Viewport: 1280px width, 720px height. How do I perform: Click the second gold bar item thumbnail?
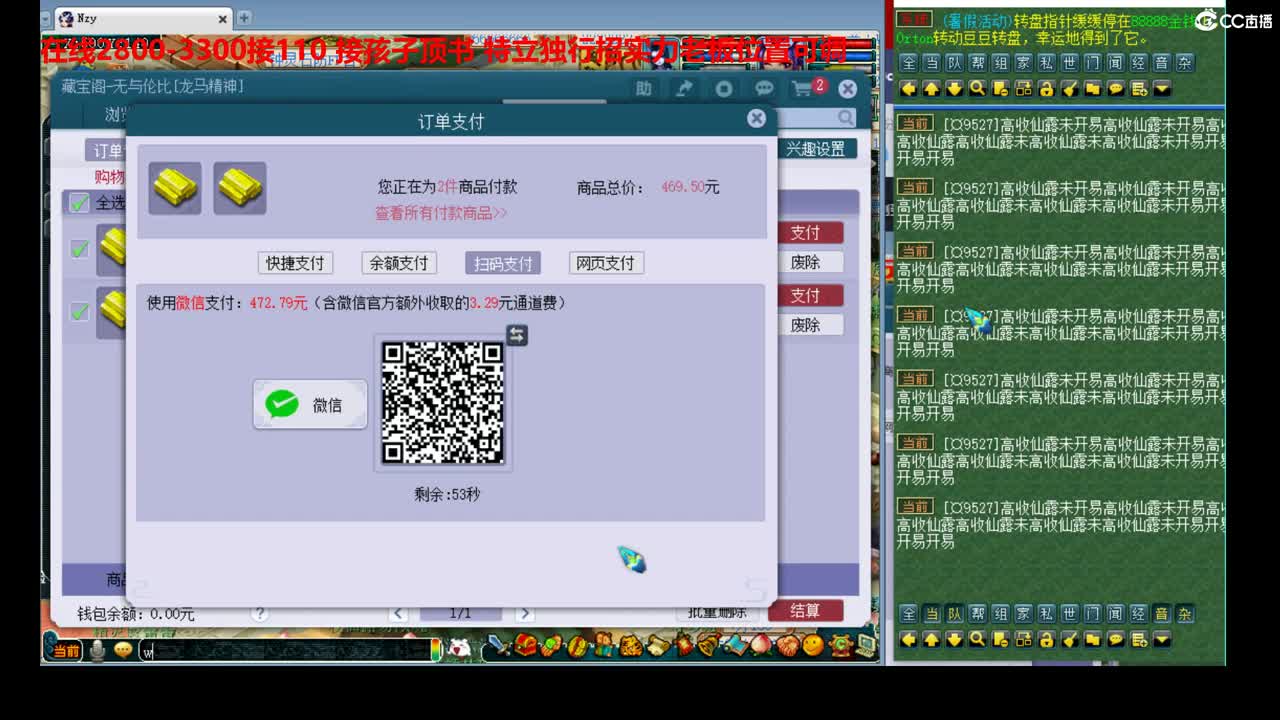(240, 188)
